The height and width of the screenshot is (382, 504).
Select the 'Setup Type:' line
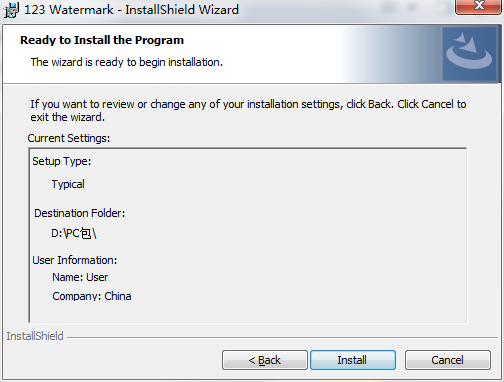click(62, 161)
